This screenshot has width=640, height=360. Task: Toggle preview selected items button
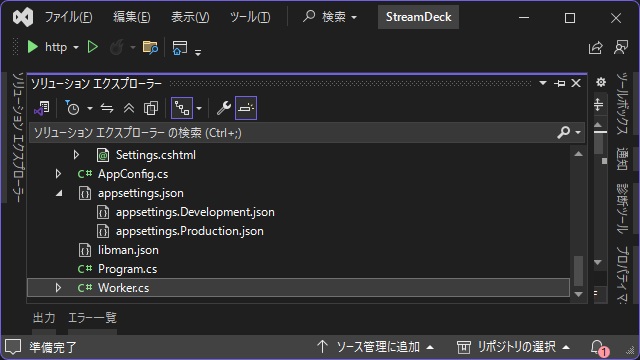(x=246, y=108)
